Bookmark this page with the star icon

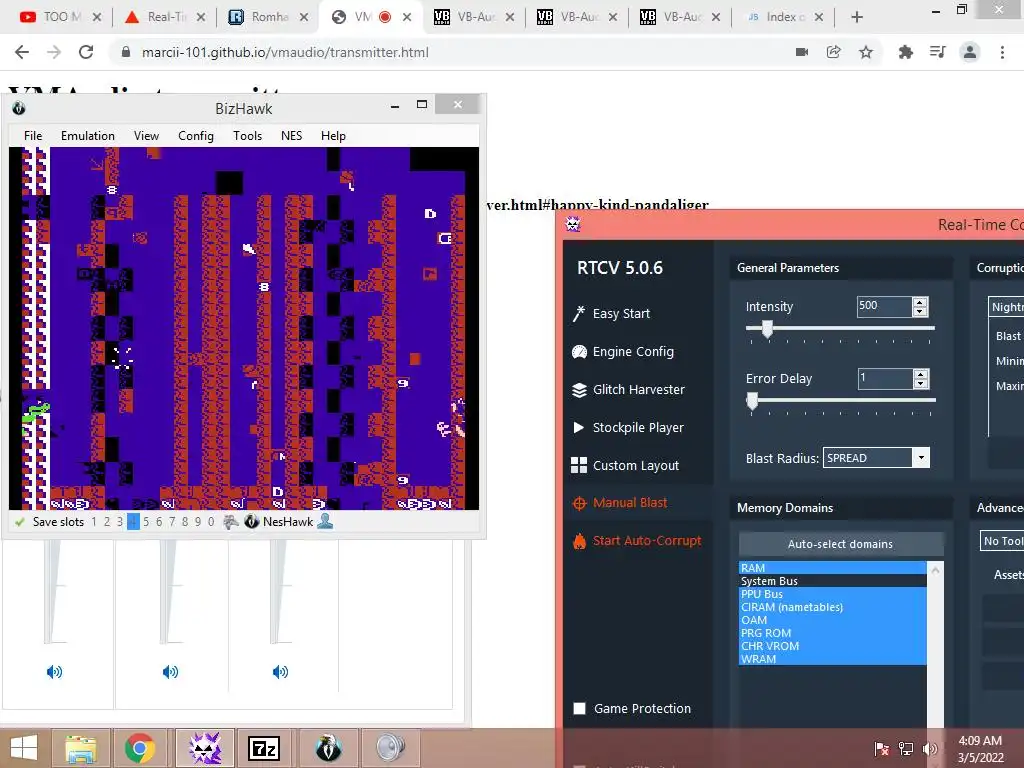coord(866,52)
